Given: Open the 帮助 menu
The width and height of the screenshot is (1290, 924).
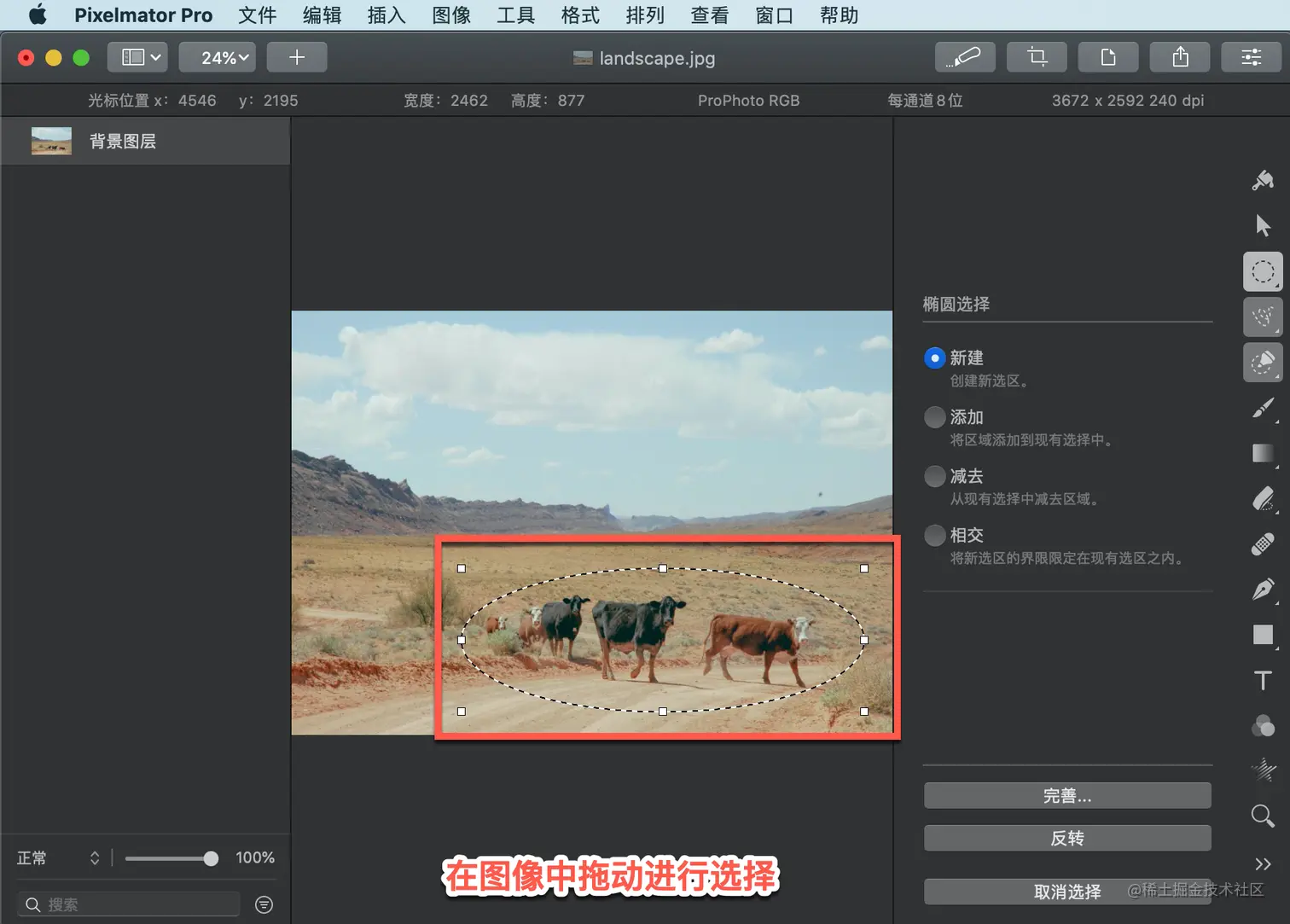Looking at the screenshot, I should (840, 15).
